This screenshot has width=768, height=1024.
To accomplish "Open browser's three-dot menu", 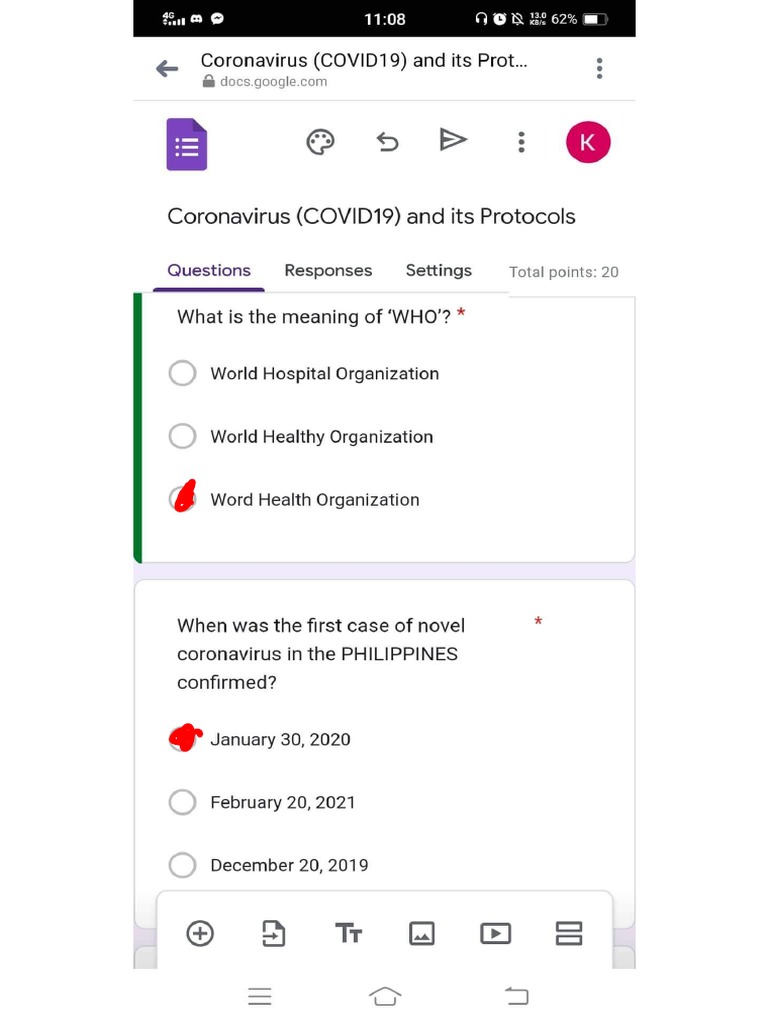I will point(599,68).
